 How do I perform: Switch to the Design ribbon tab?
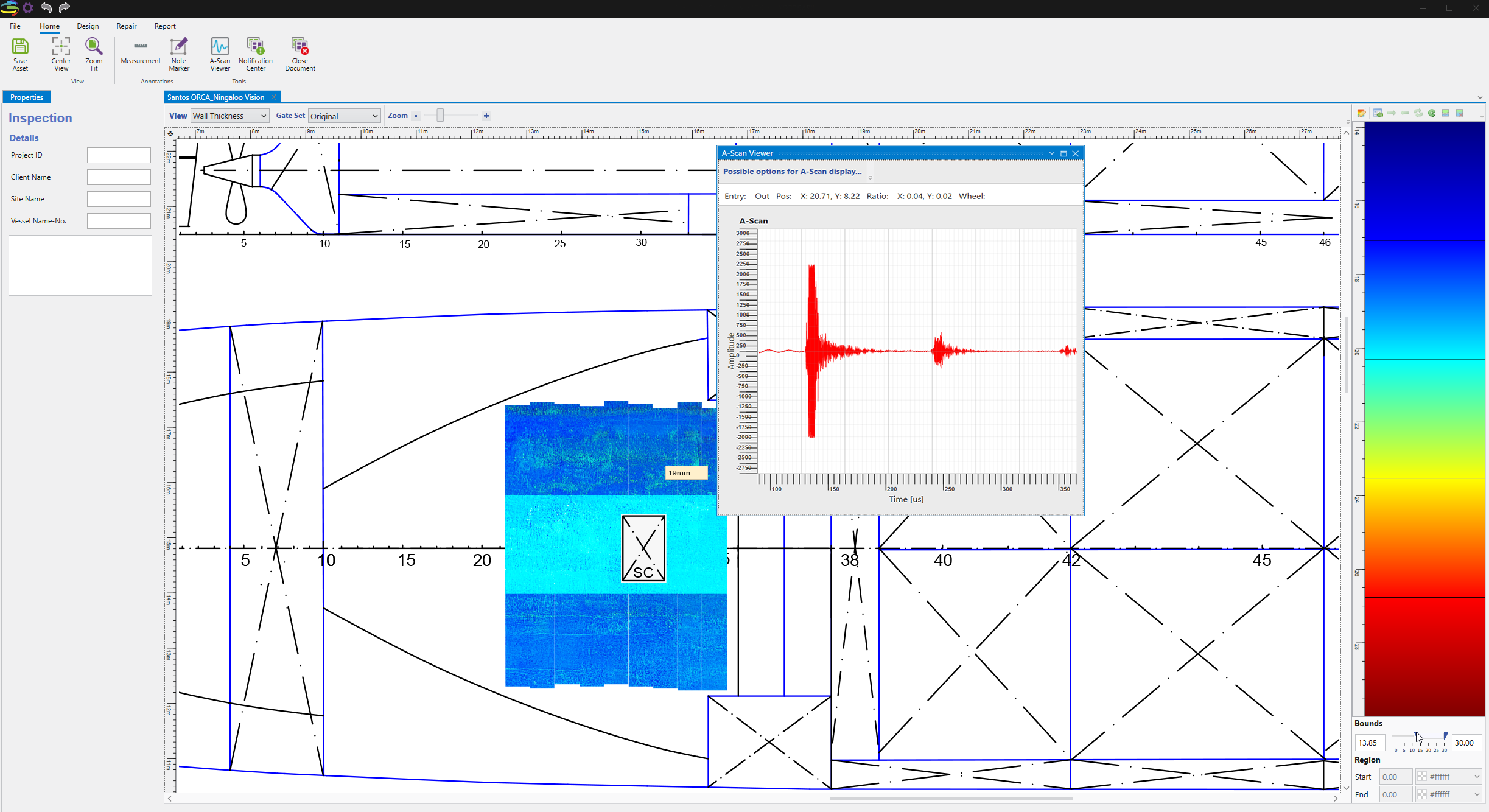[88, 26]
